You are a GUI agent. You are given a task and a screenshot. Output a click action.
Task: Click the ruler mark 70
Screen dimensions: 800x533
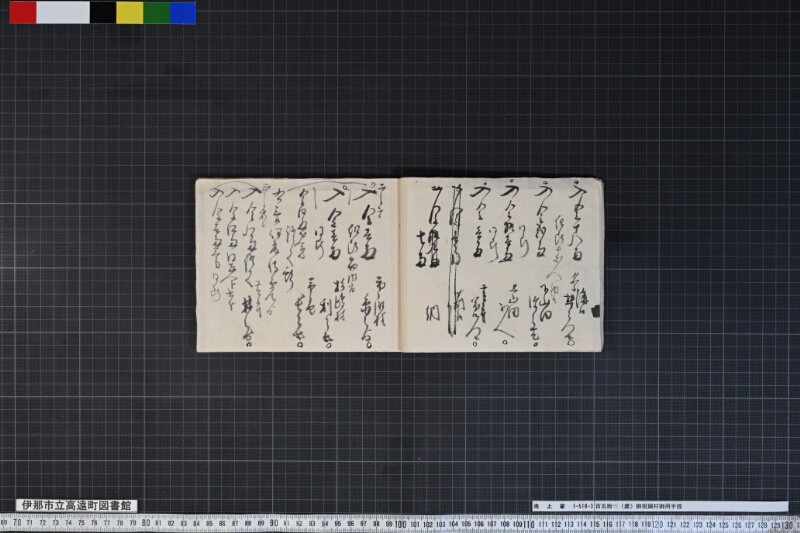pyautogui.click(x=17, y=523)
